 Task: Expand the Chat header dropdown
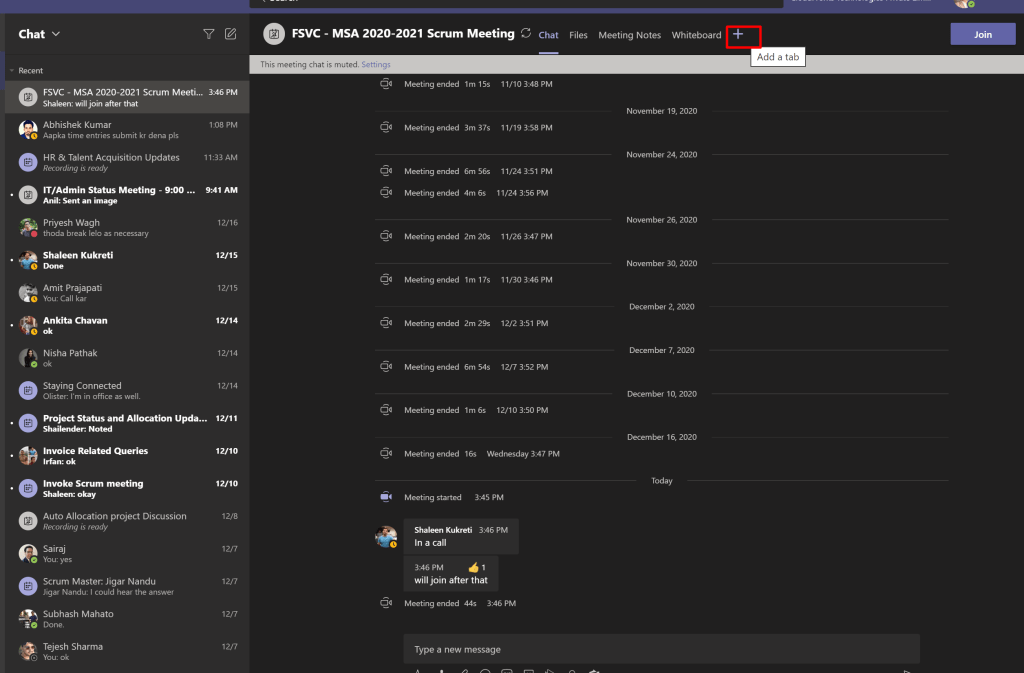coord(56,34)
